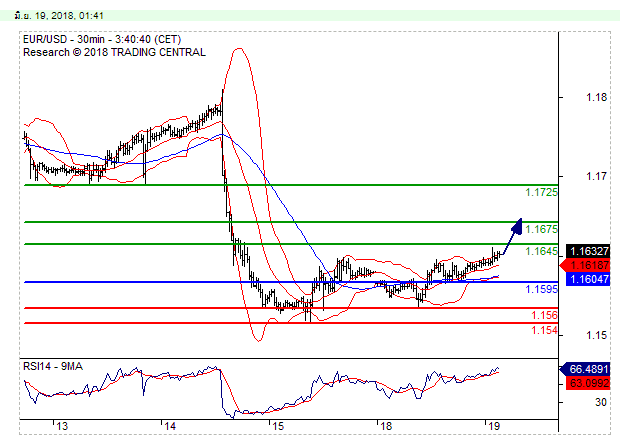Click the blue price tag 1.16047
620x441 pixels.
589,279
